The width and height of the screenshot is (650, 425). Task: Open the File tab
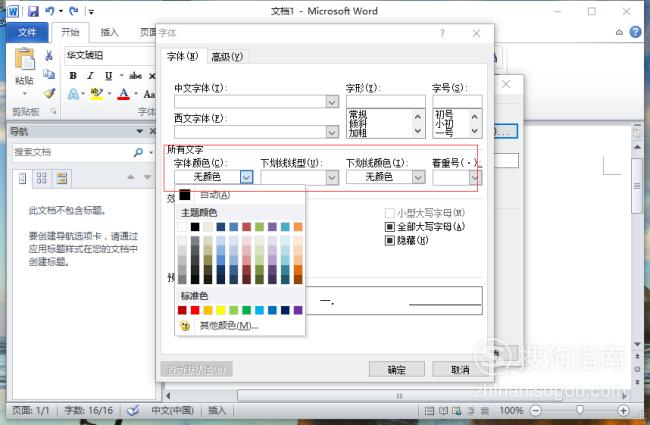tap(27, 32)
